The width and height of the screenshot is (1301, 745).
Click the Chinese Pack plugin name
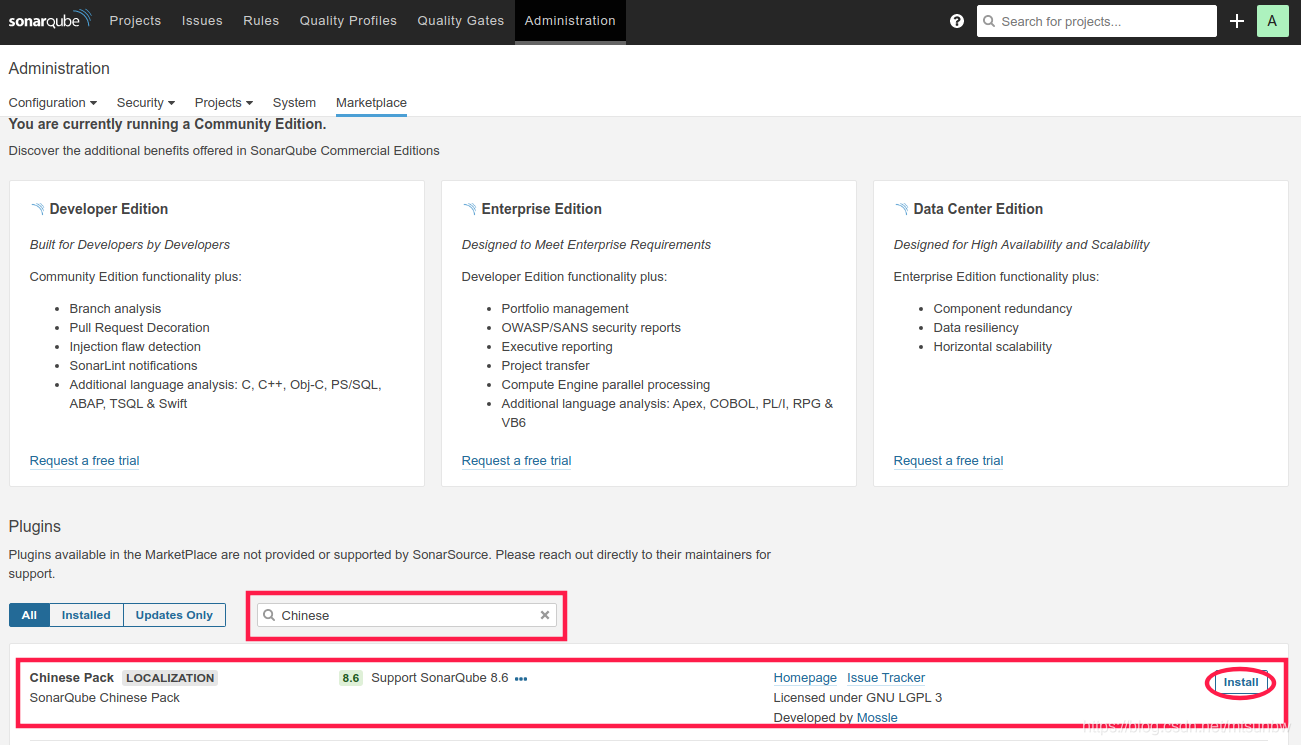click(x=72, y=678)
